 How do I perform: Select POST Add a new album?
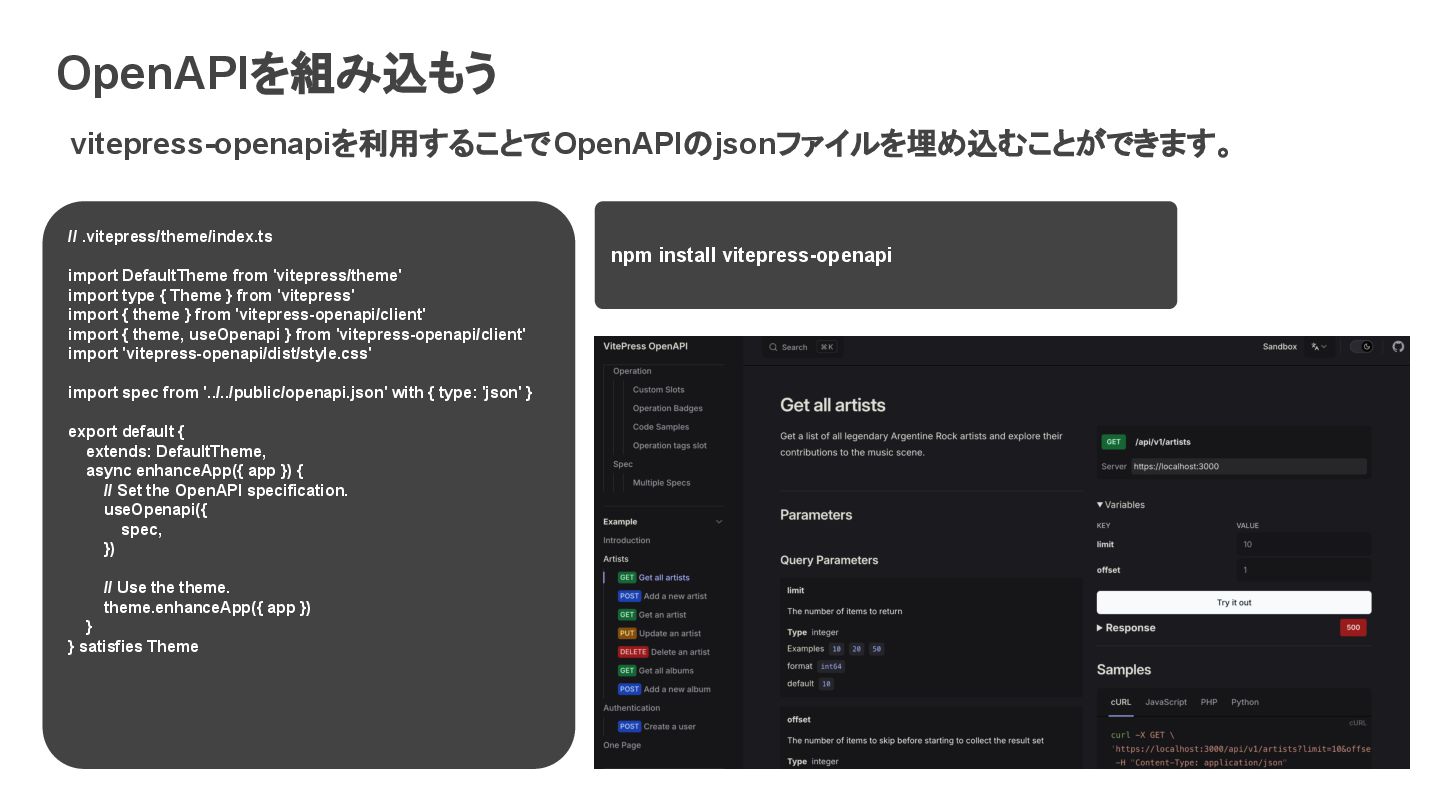click(664, 689)
